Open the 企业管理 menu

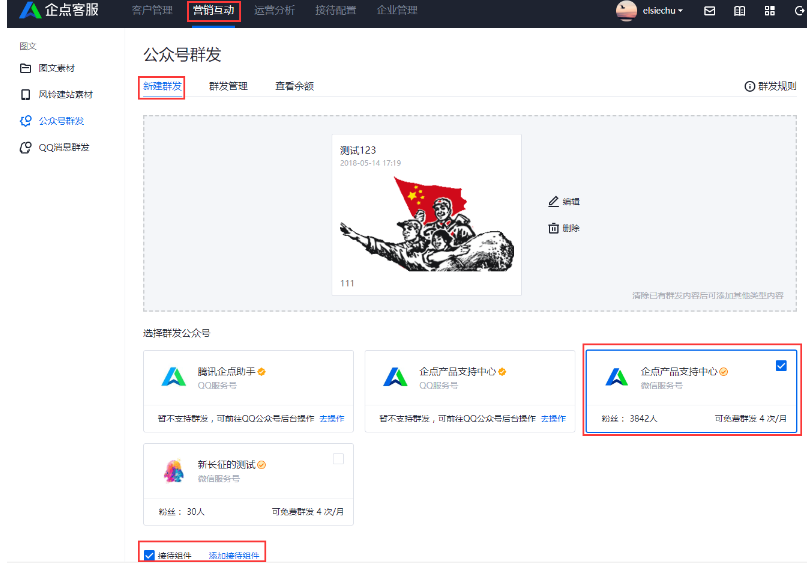[x=397, y=10]
